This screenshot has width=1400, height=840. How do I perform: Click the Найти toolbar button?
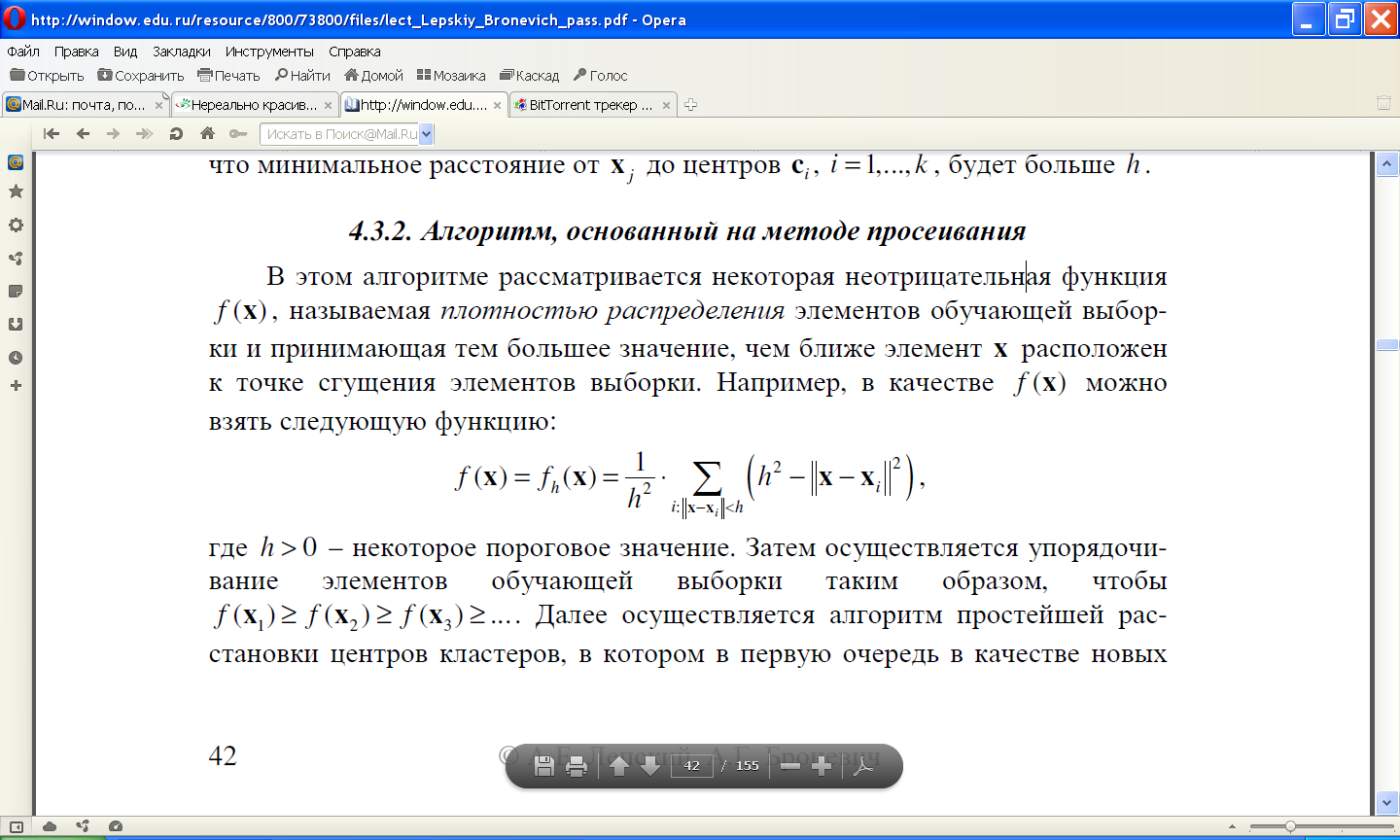click(x=302, y=75)
